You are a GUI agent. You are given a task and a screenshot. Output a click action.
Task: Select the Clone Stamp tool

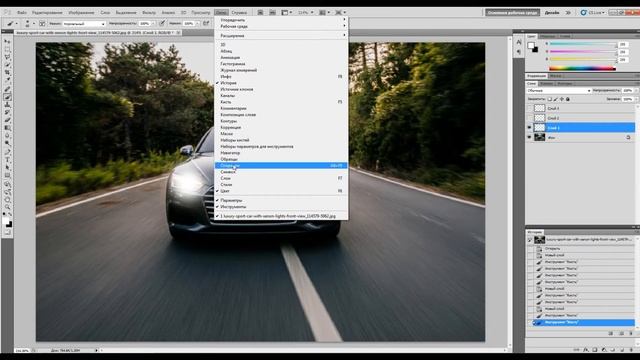(7, 104)
